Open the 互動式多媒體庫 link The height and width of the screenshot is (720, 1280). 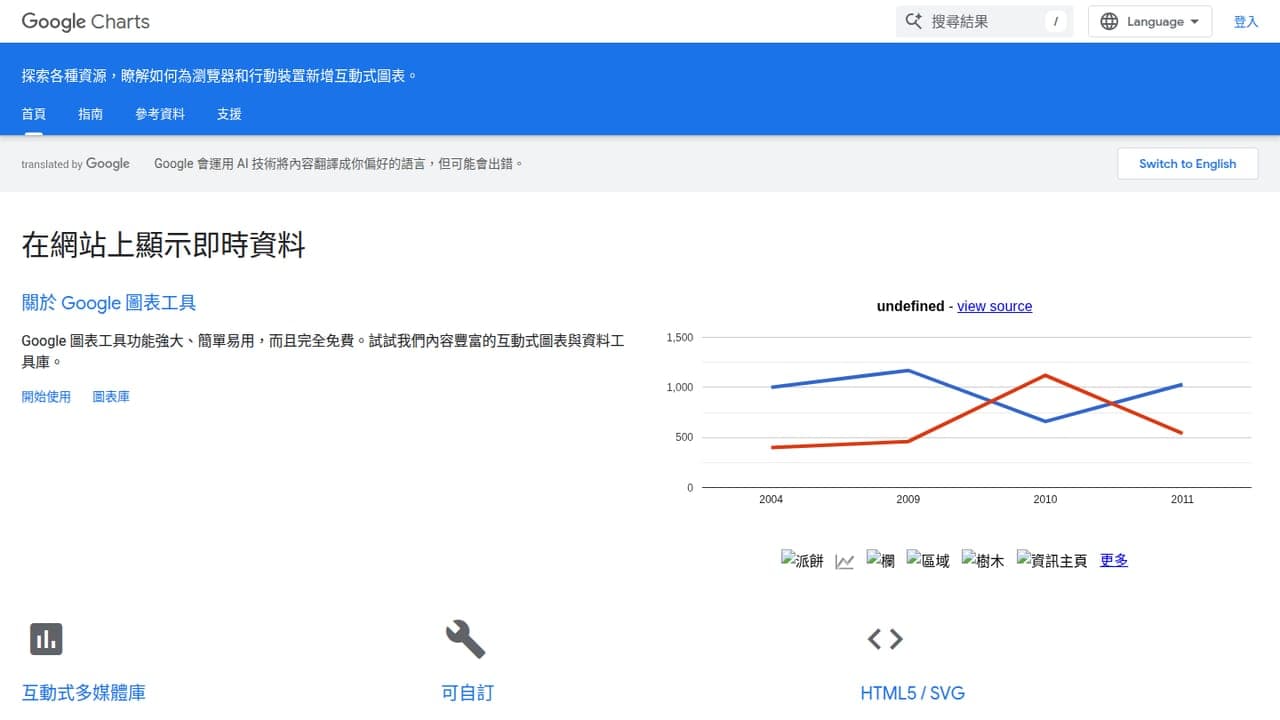pyautogui.click(x=84, y=693)
